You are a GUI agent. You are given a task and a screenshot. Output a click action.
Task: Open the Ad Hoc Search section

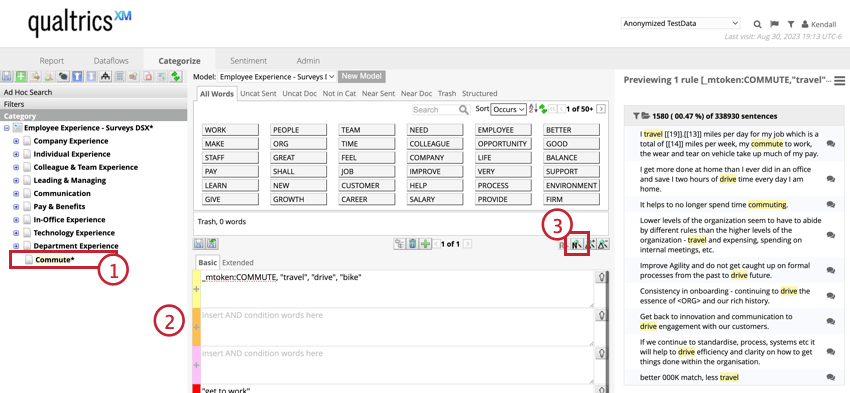coord(94,92)
